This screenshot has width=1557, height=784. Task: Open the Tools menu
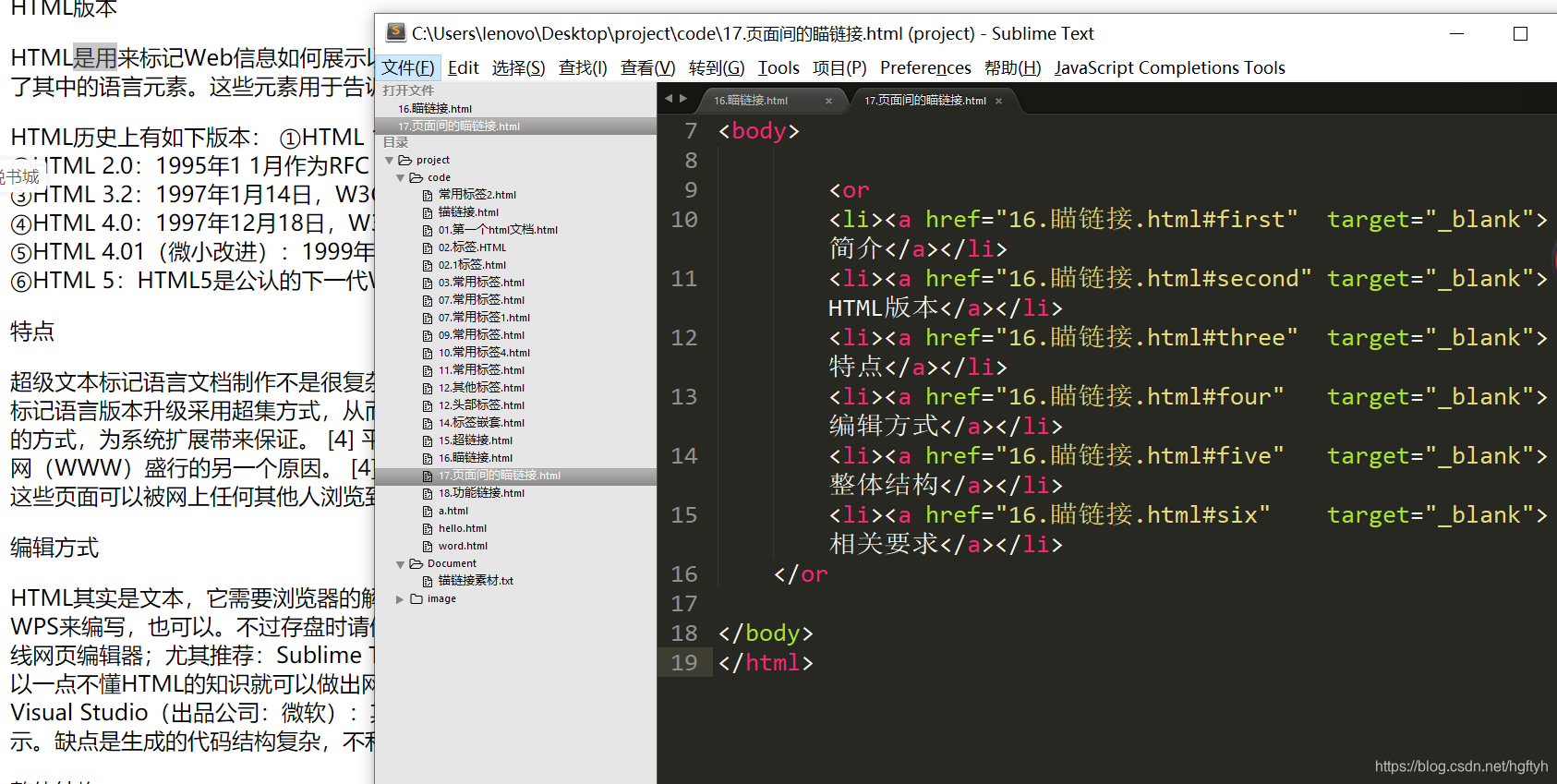point(778,67)
